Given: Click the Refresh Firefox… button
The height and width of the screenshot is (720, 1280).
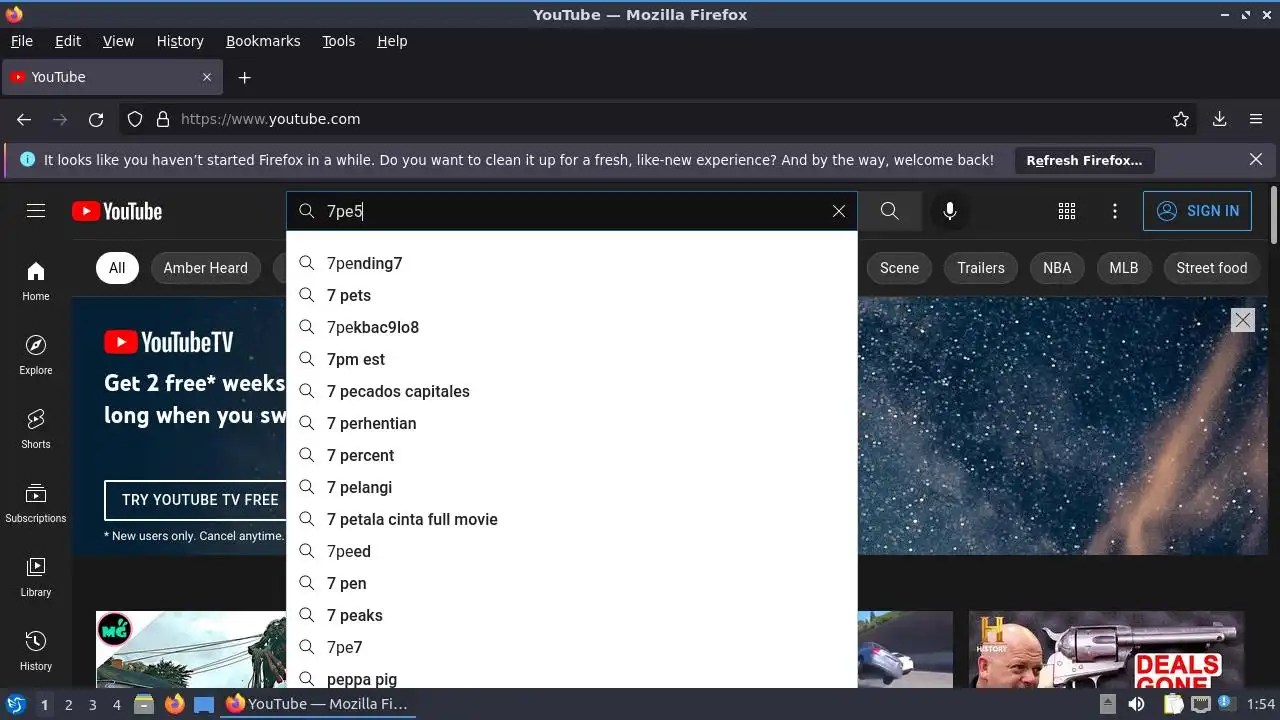Looking at the screenshot, I should (x=1084, y=160).
